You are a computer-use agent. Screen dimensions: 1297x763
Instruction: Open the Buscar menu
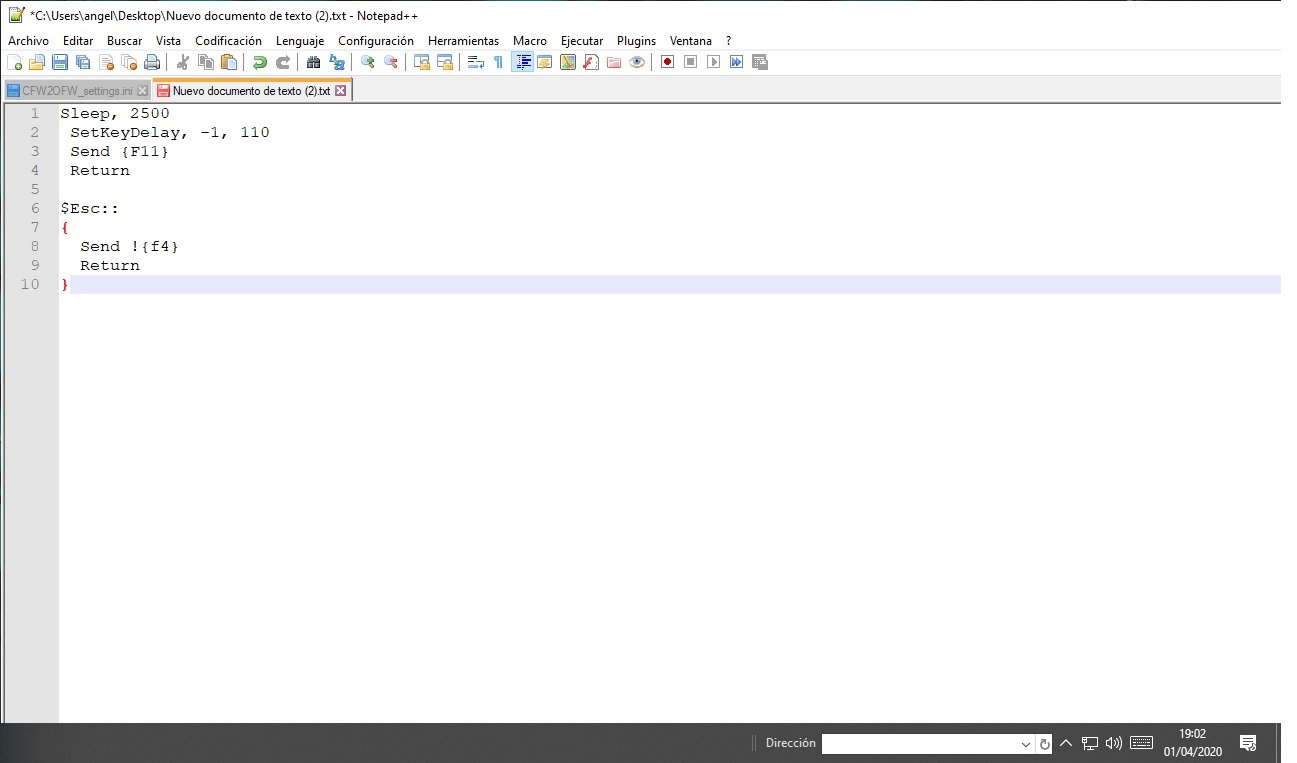point(125,41)
